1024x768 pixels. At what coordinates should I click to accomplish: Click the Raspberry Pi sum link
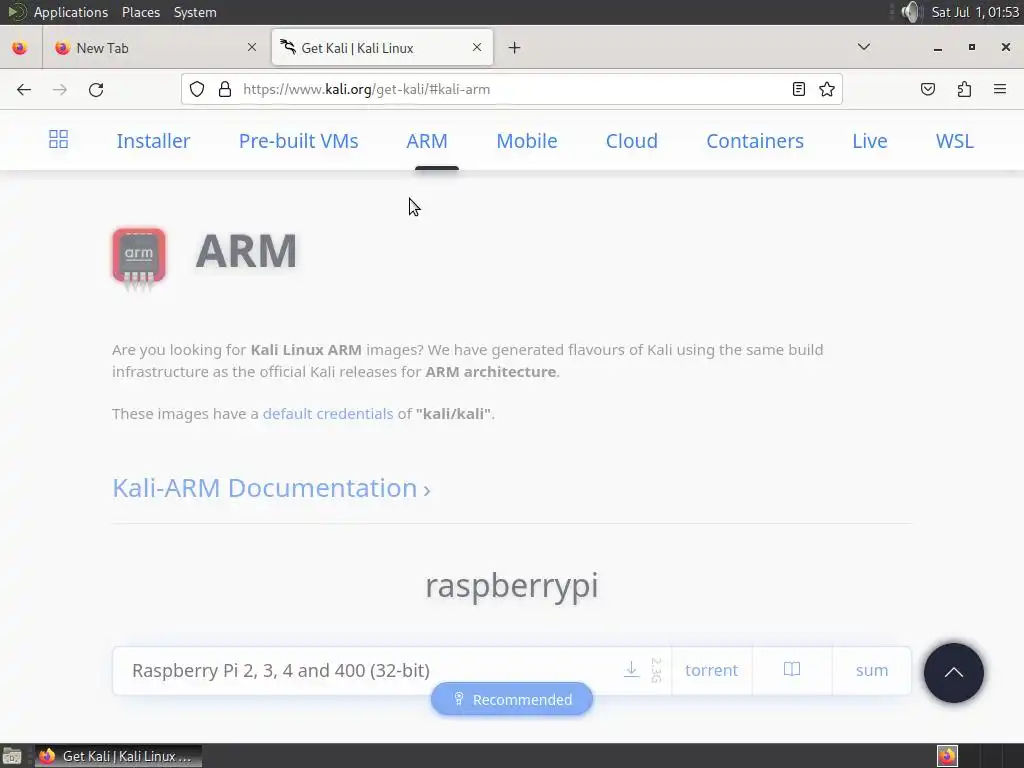(x=872, y=671)
